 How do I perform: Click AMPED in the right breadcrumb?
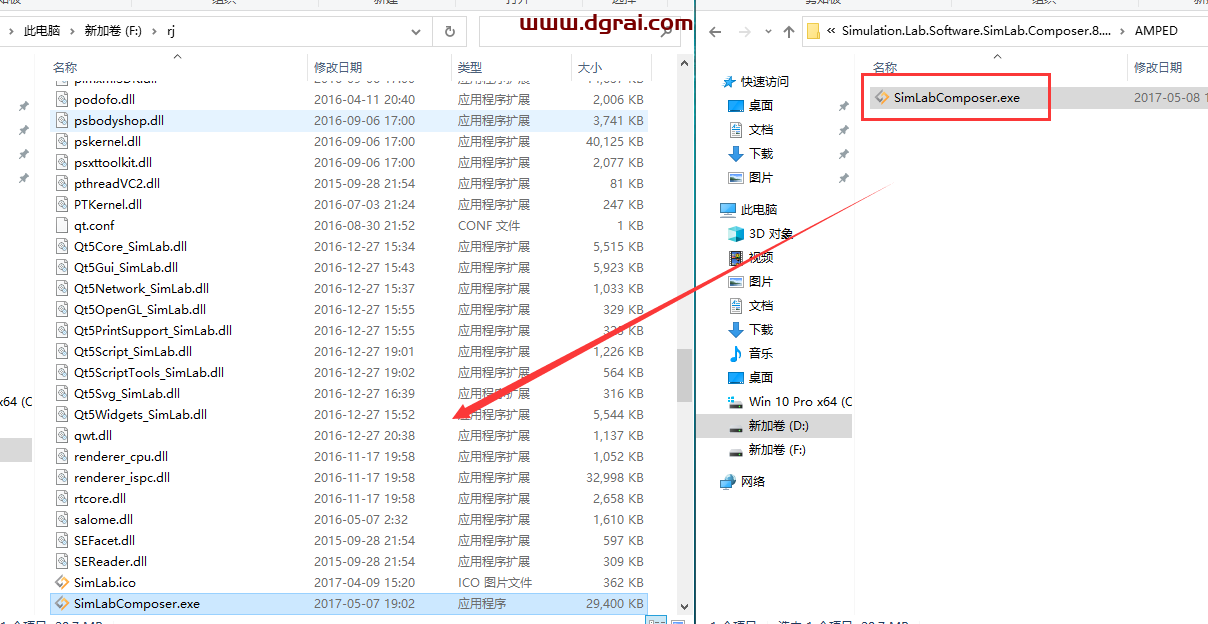(1156, 31)
